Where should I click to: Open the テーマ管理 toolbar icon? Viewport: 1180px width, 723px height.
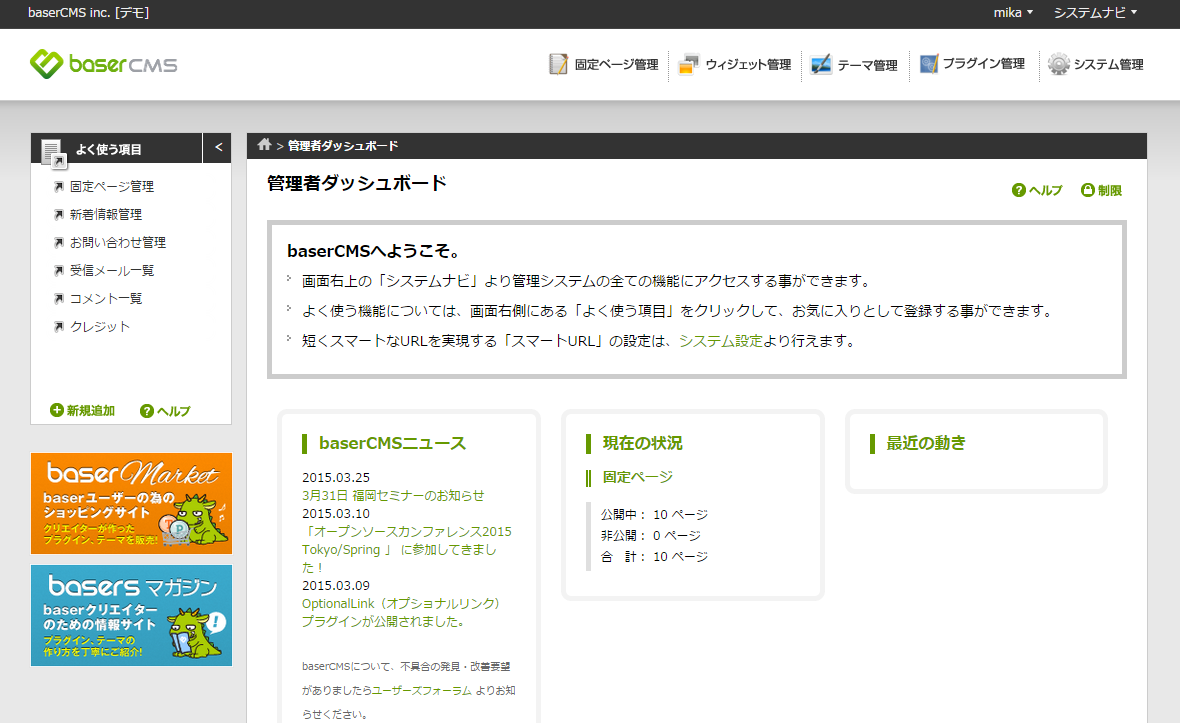821,64
